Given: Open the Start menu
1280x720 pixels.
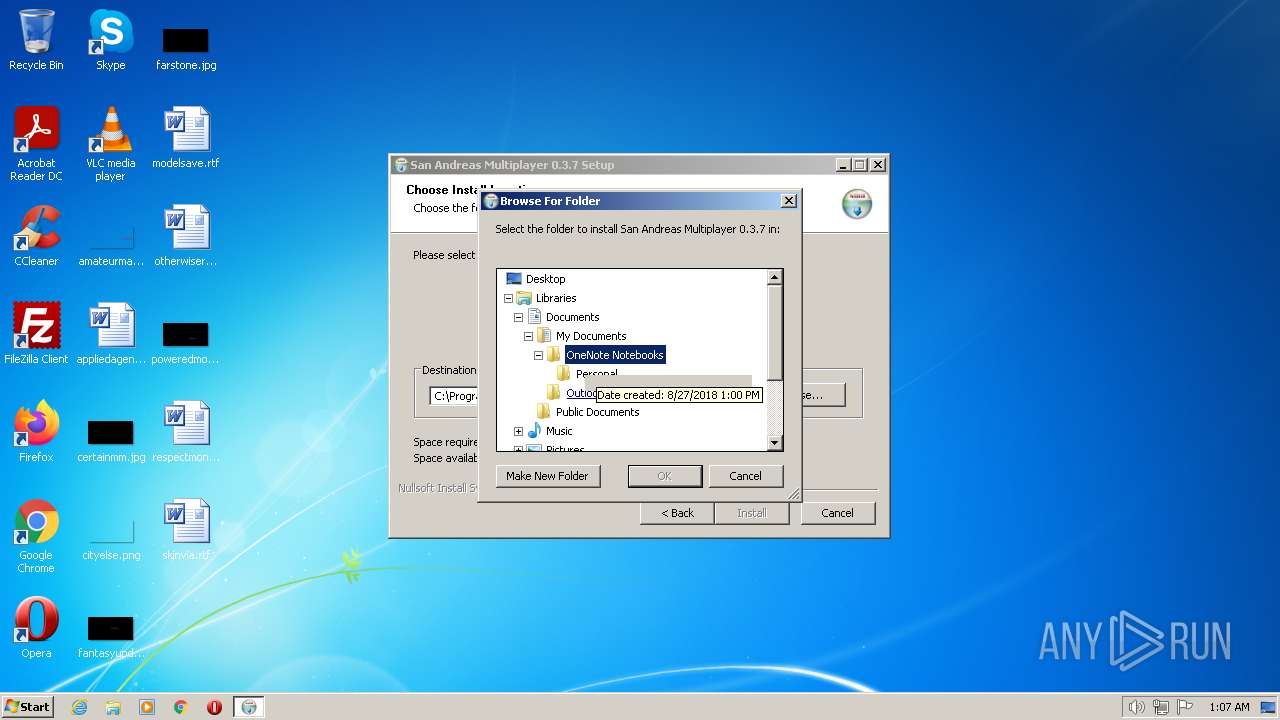Looking at the screenshot, I should pos(27,707).
